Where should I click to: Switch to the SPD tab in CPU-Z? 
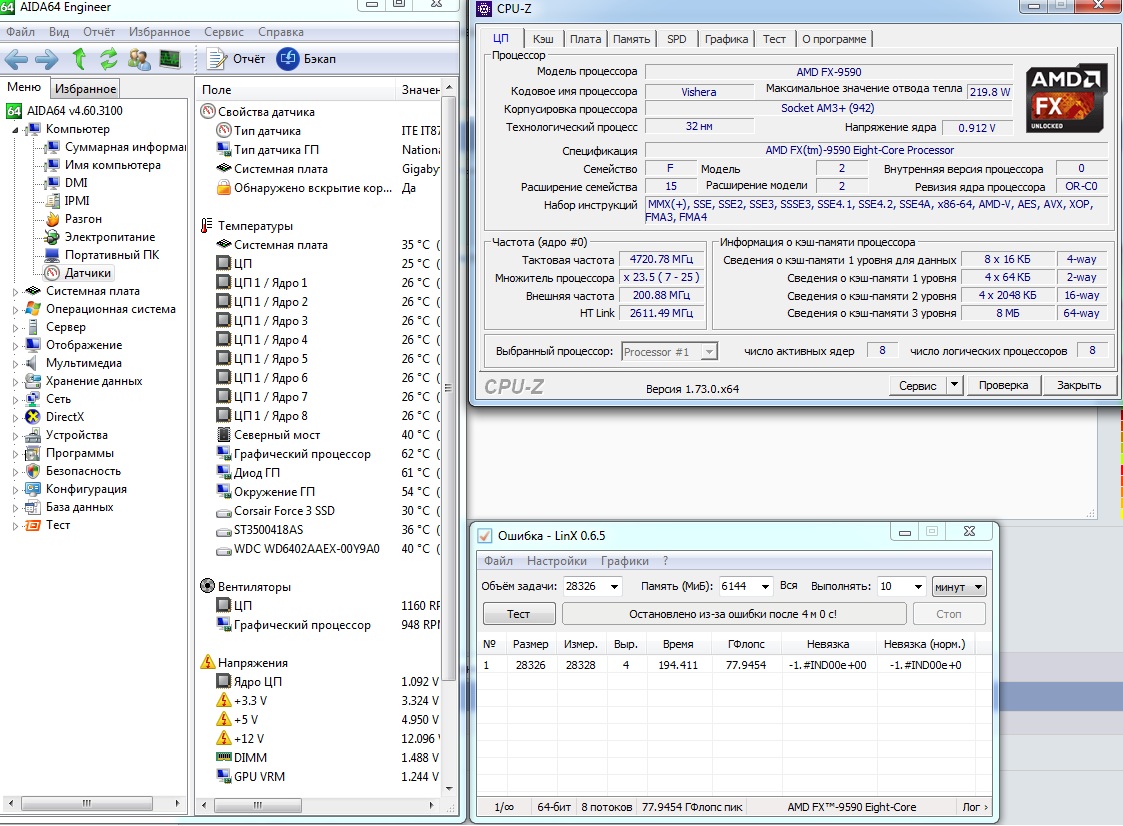coord(676,39)
